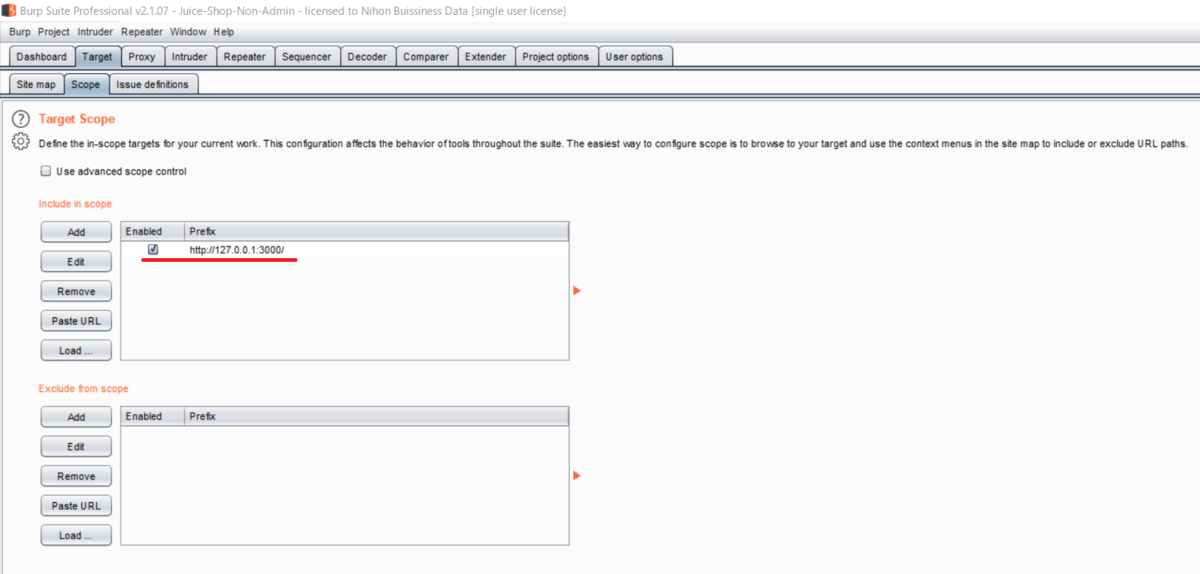Open the Burp menu
Image resolution: width=1200 pixels, height=574 pixels.
(x=20, y=32)
